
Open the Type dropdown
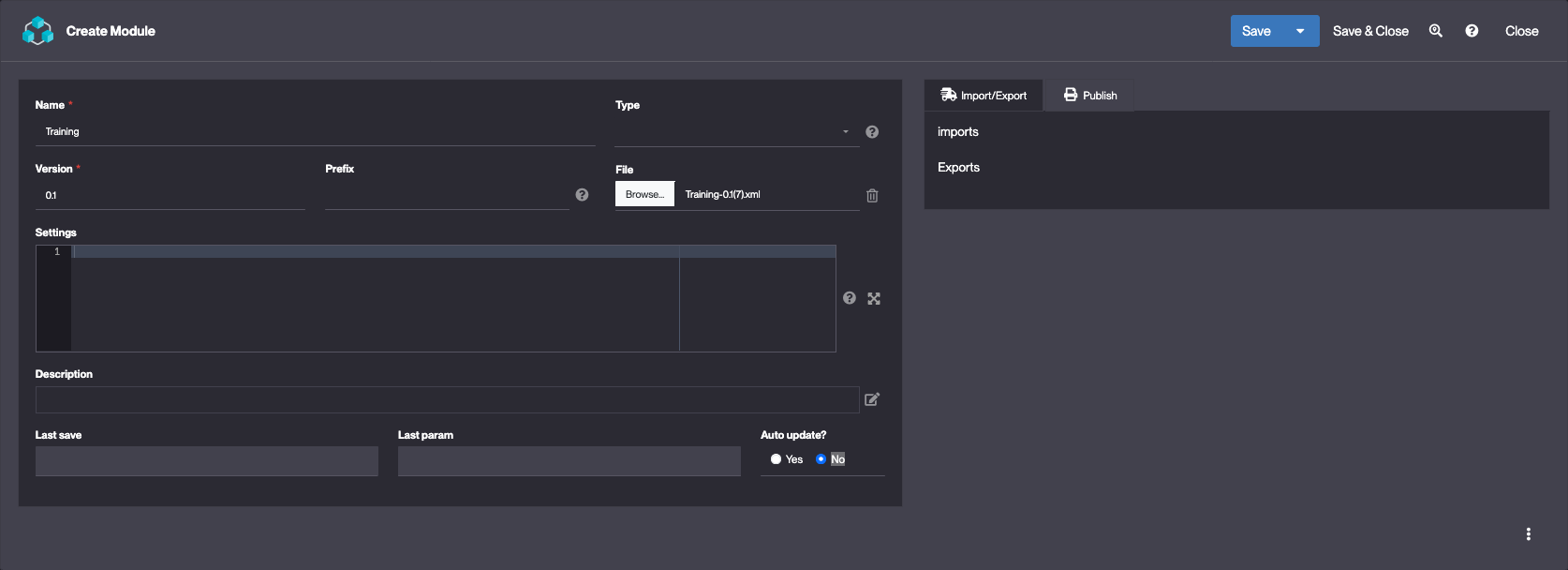pyautogui.click(x=736, y=132)
